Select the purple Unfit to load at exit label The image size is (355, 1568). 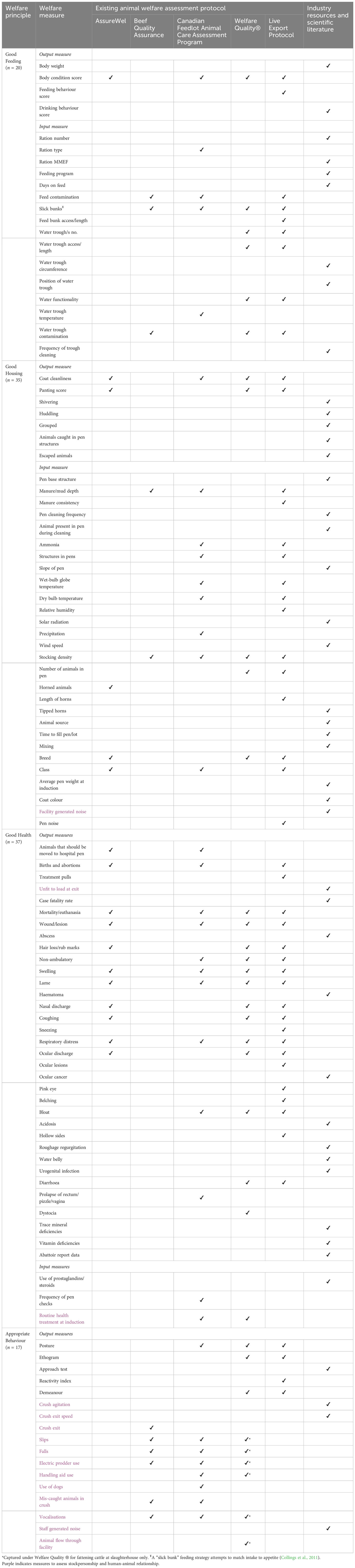tap(59, 889)
